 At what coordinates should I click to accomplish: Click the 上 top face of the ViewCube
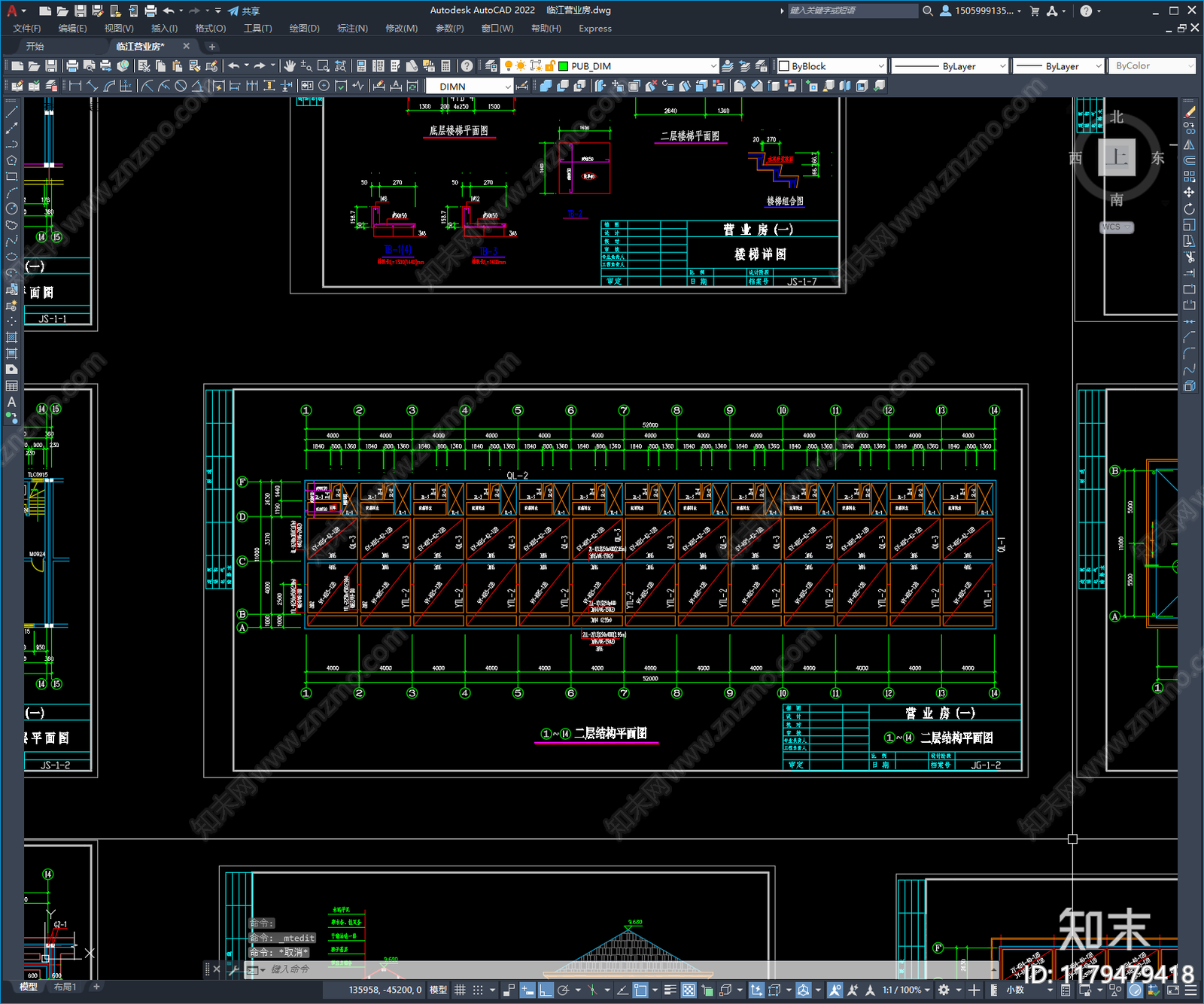[x=1117, y=157]
